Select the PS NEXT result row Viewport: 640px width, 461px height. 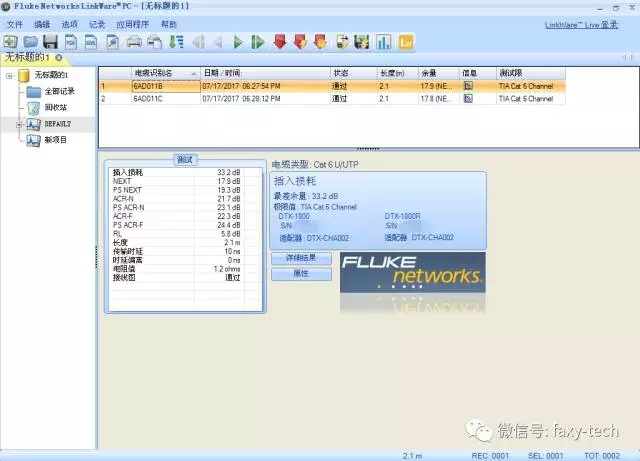coord(185,190)
